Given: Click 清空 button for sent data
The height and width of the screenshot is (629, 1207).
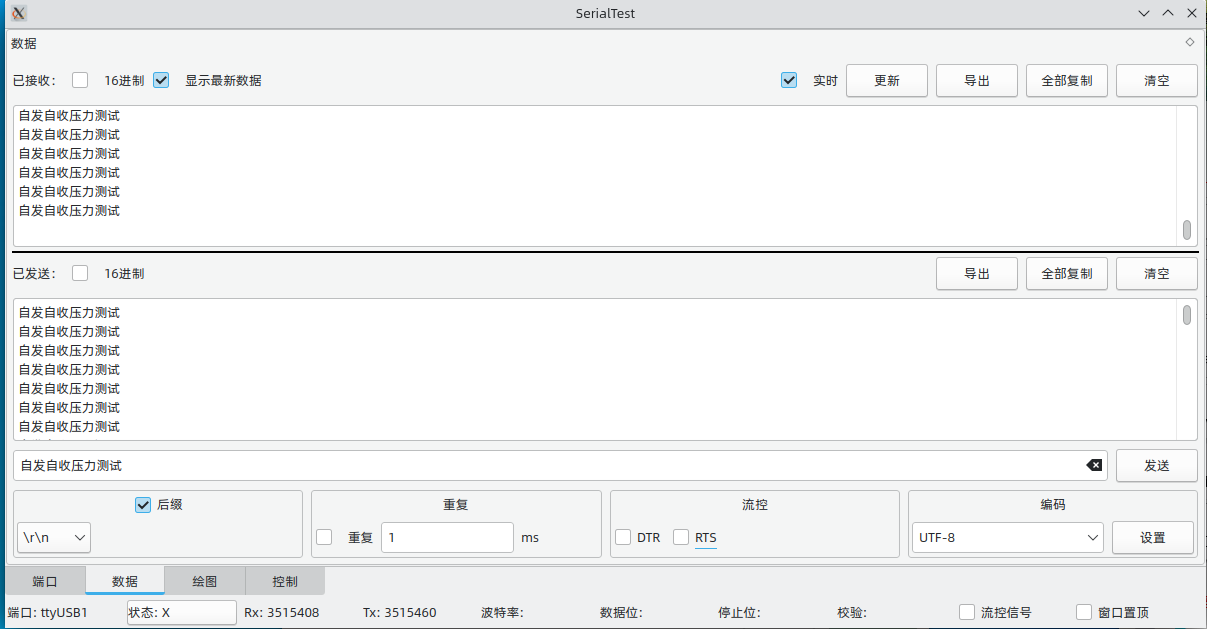Looking at the screenshot, I should (x=1157, y=274).
